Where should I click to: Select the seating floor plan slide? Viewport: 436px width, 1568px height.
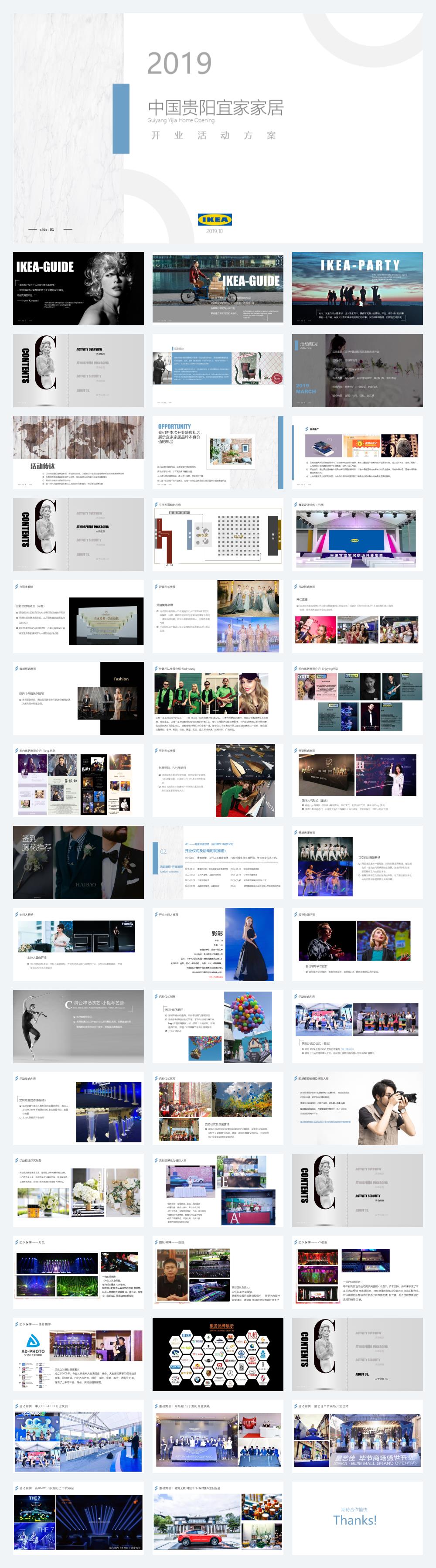[x=218, y=535]
